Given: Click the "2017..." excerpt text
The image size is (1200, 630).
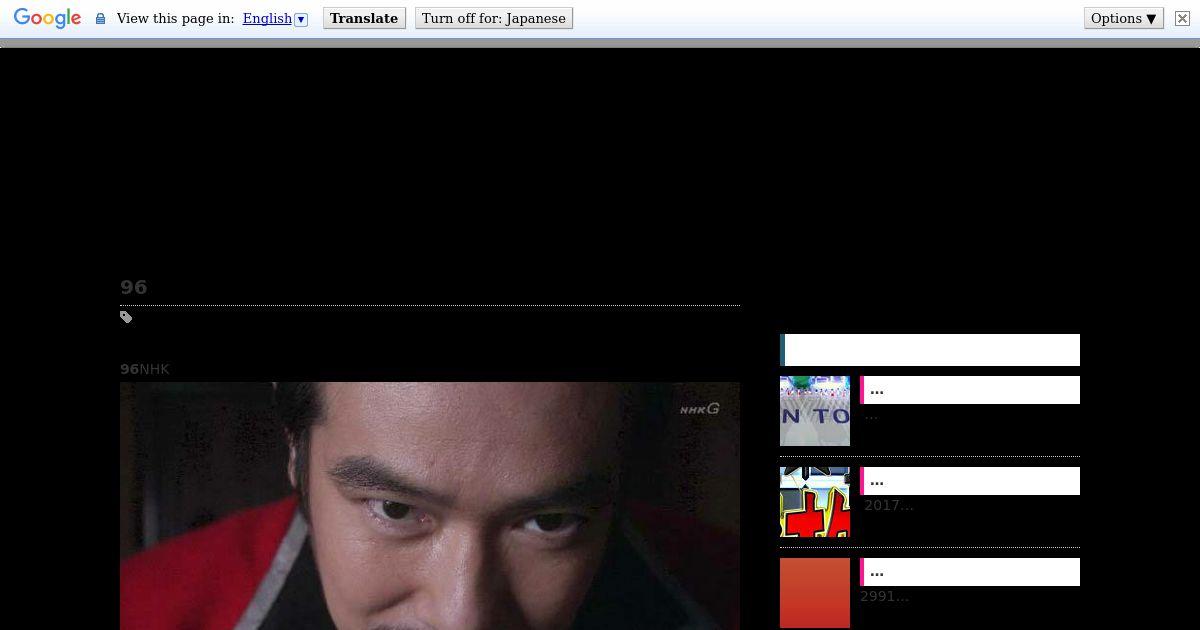Looking at the screenshot, I should coord(889,505).
